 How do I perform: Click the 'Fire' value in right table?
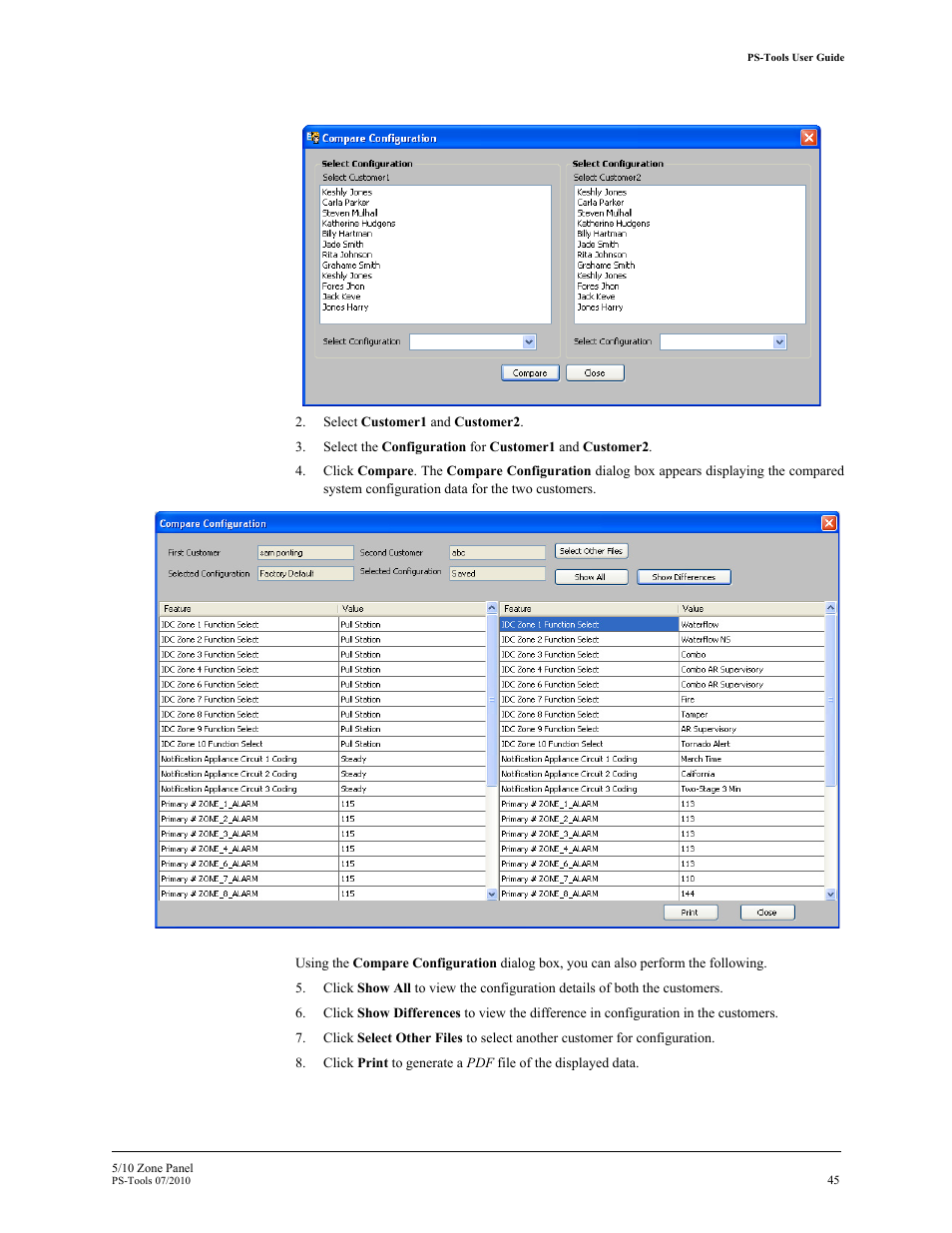tap(751, 699)
